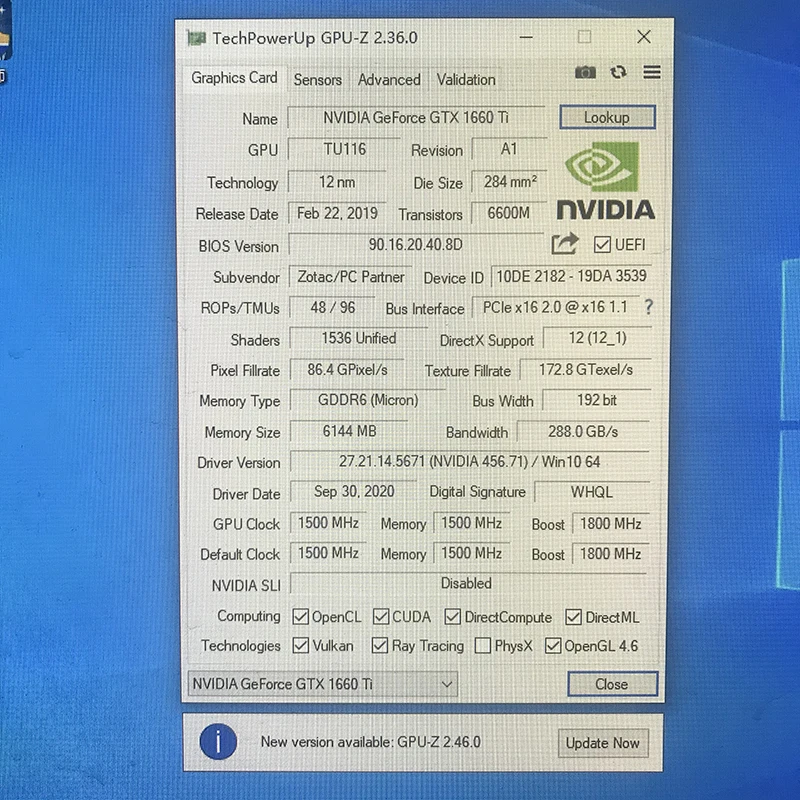Click the Transistors field 6600M
The image size is (800, 800).
pyautogui.click(x=509, y=213)
